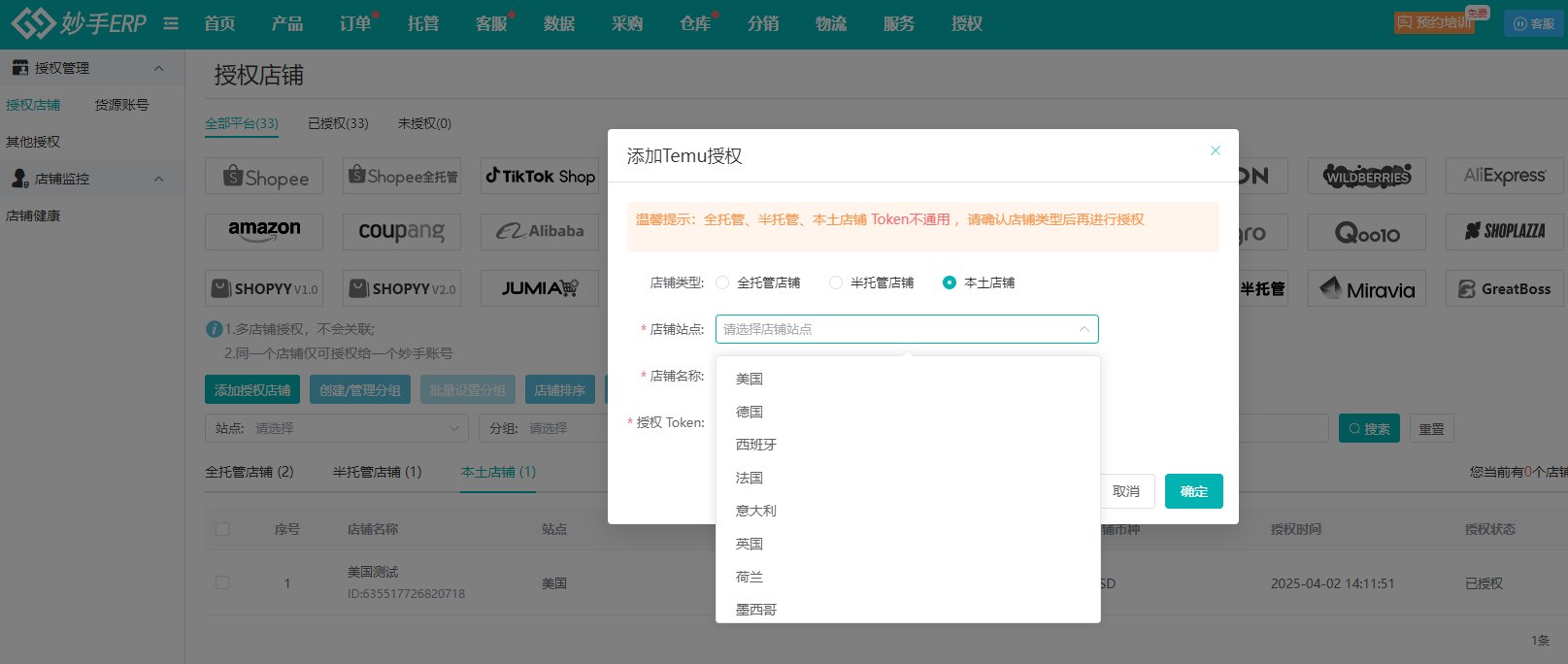Select the JUMIA platform tile
Viewport: 1568px width, 664px height.
pos(540,288)
